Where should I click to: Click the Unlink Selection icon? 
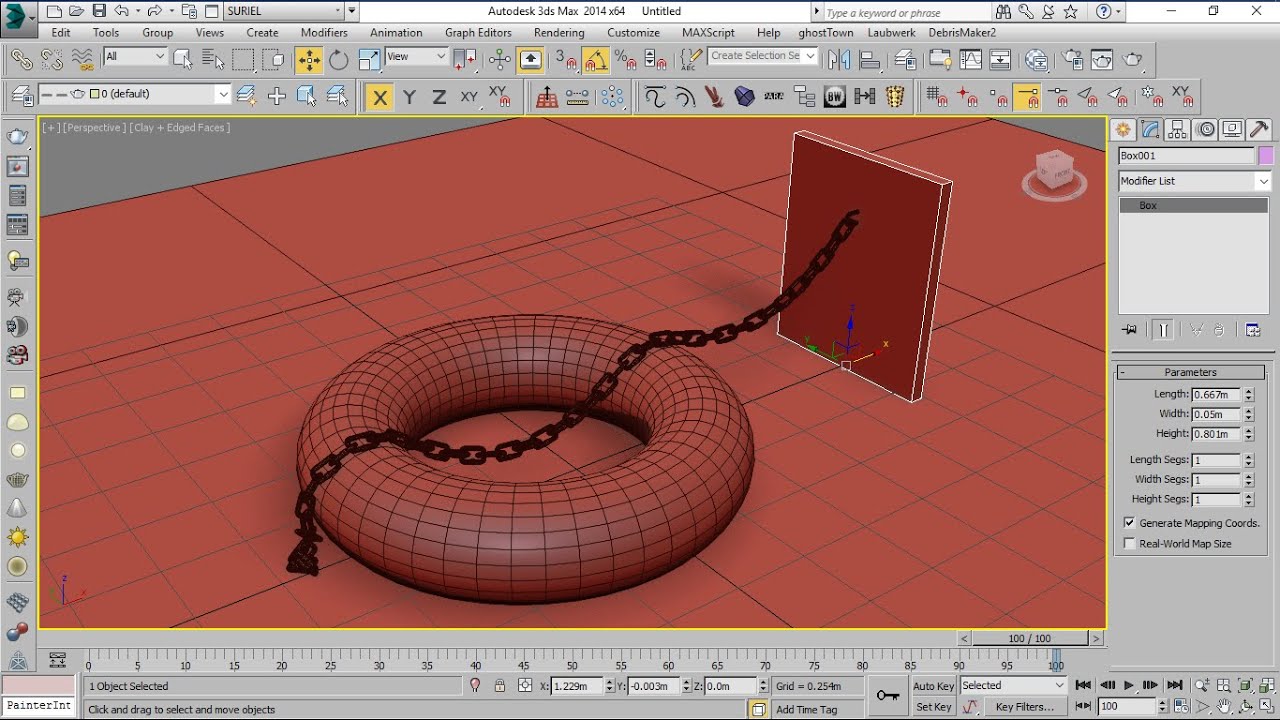coord(50,59)
